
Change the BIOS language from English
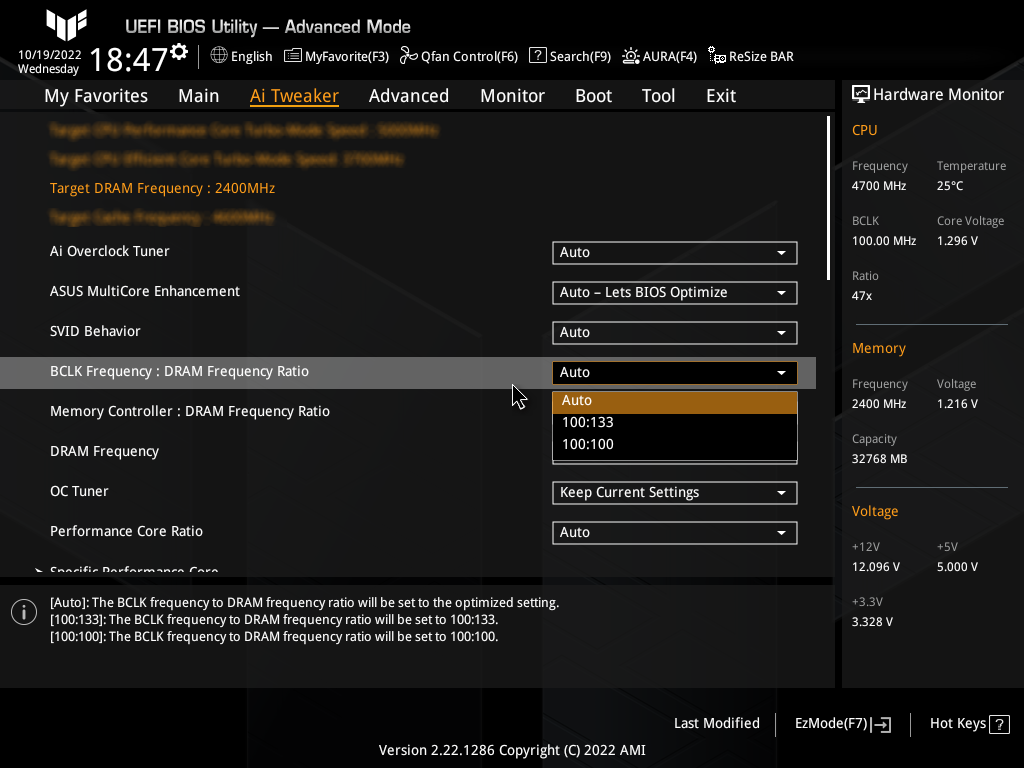tap(241, 56)
